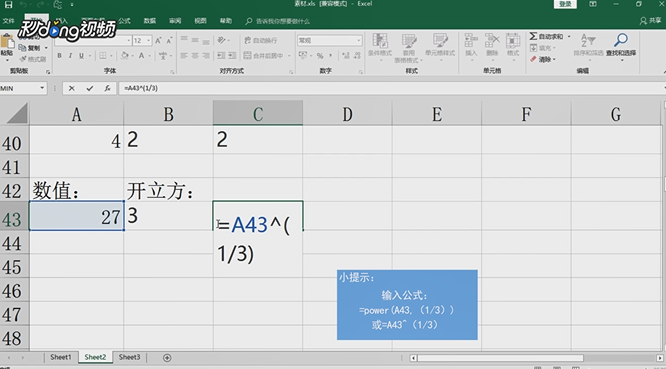This screenshot has width=666, height=369.
Task: Switch to the View (视图) tab
Action: point(200,21)
